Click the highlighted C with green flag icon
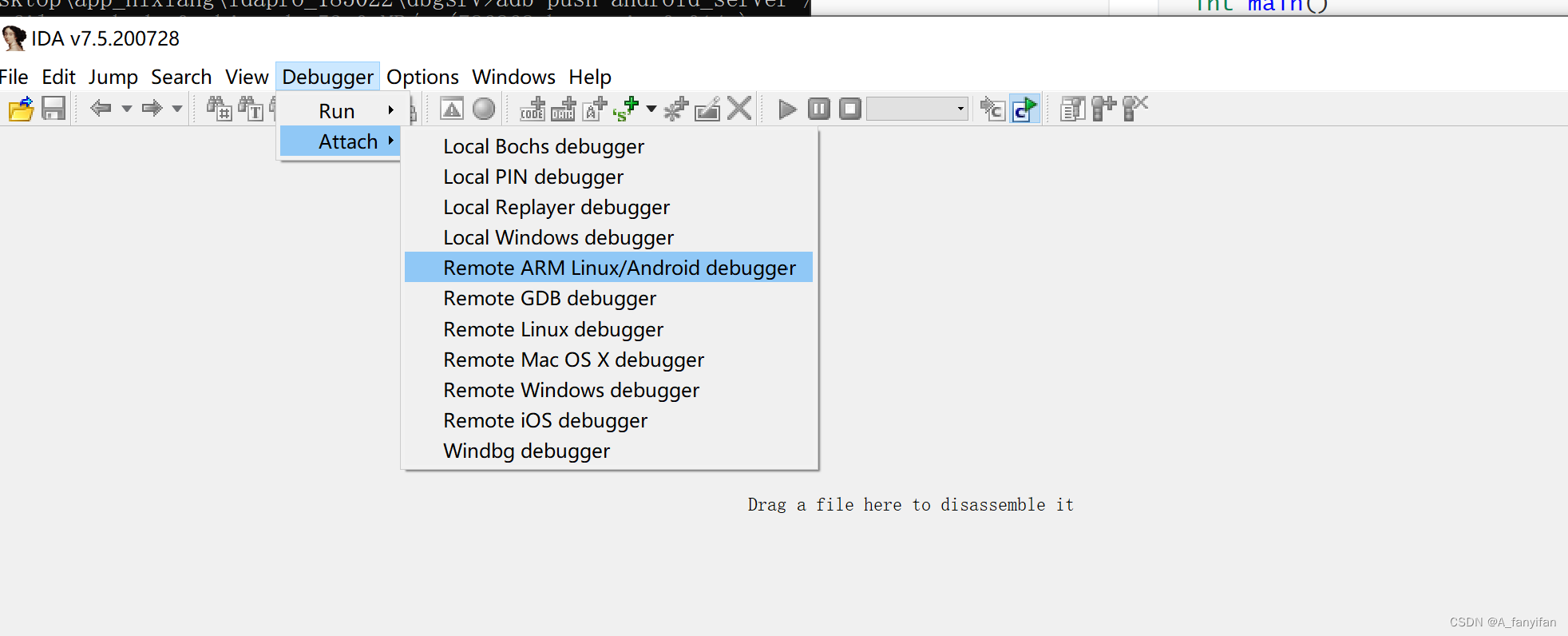Viewport: 1568px width, 636px height. point(1024,109)
